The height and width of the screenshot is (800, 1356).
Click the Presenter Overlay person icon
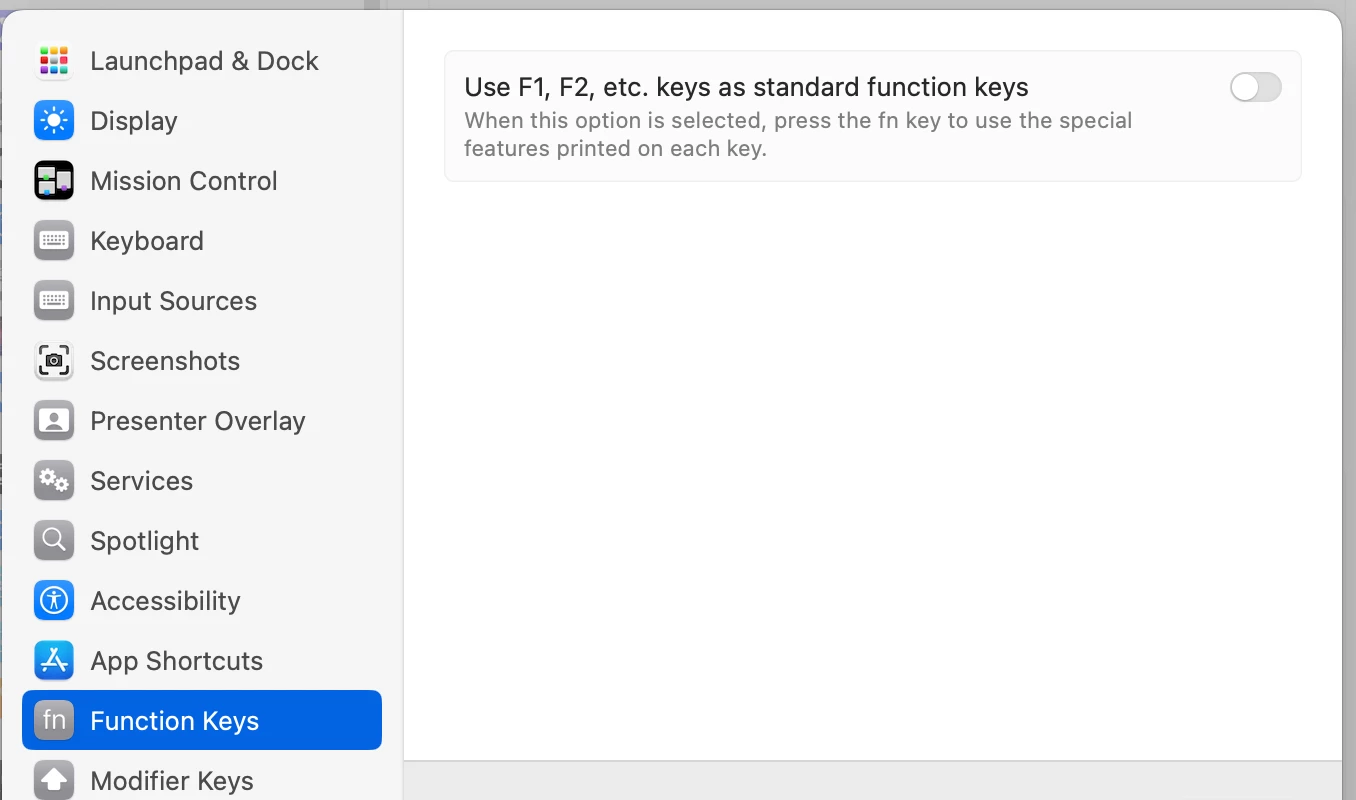click(x=54, y=421)
